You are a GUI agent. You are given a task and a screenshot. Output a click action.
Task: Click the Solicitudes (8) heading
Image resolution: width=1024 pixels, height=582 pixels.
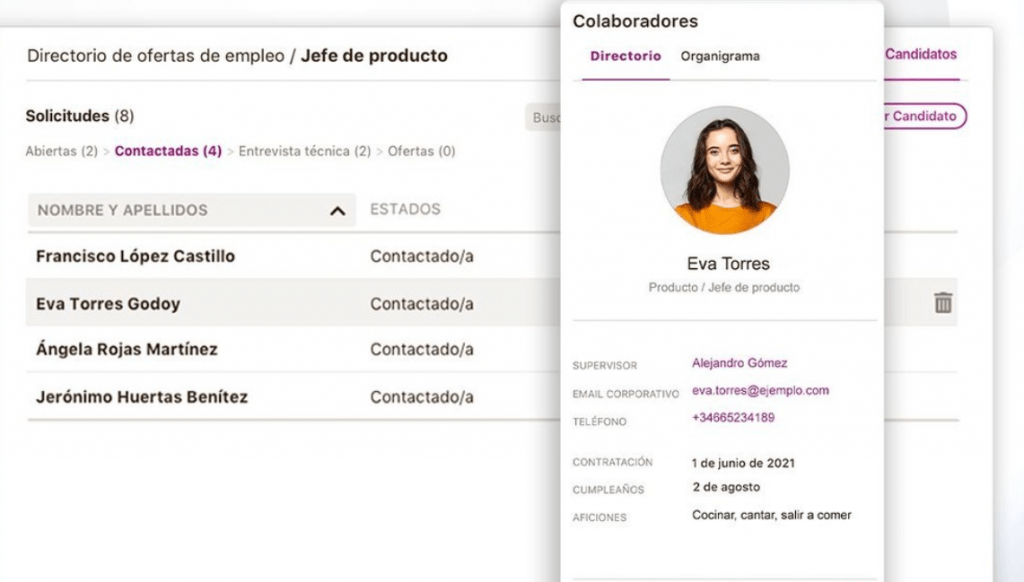point(80,116)
